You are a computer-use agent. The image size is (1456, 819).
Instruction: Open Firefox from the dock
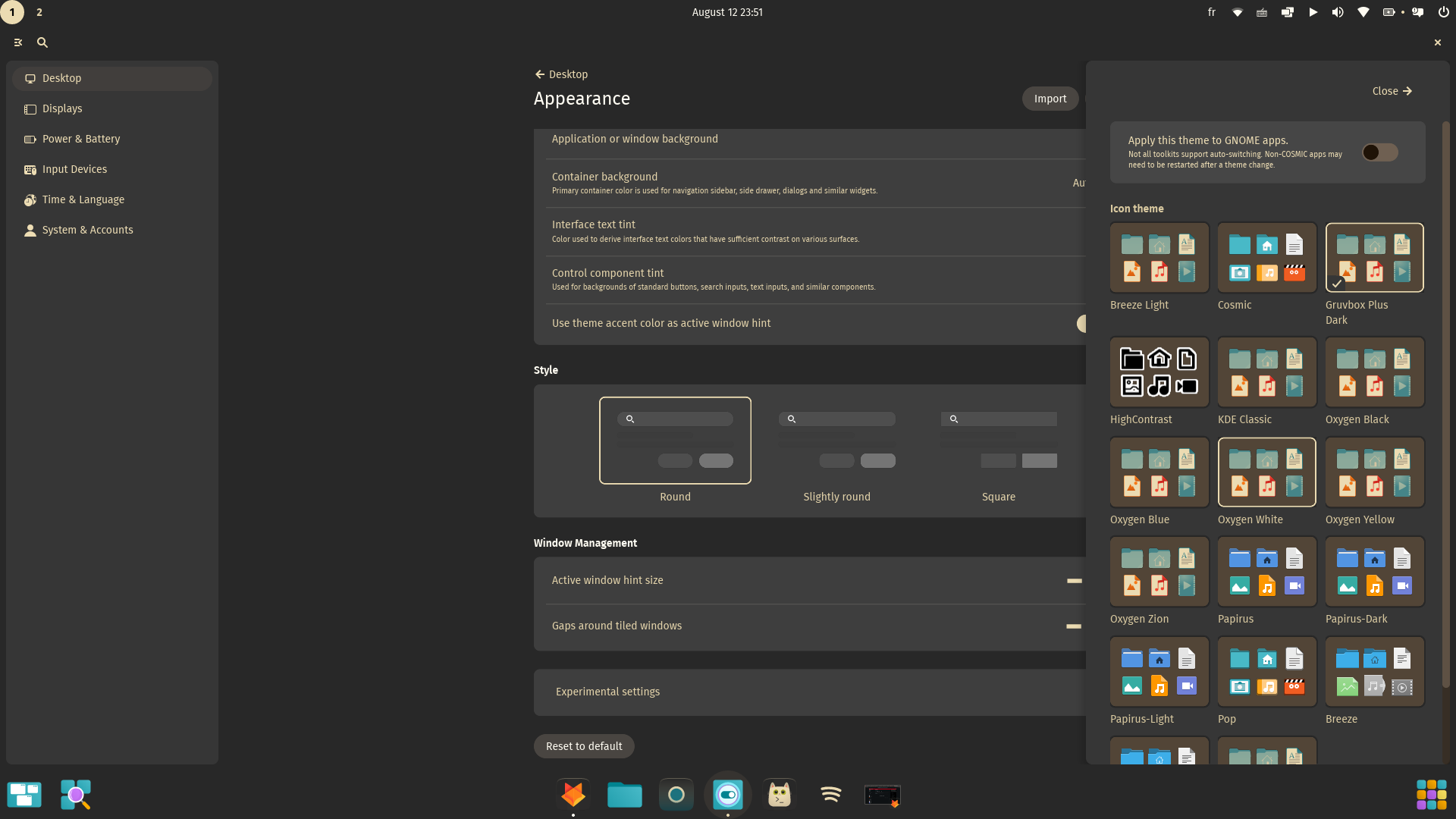(x=573, y=795)
